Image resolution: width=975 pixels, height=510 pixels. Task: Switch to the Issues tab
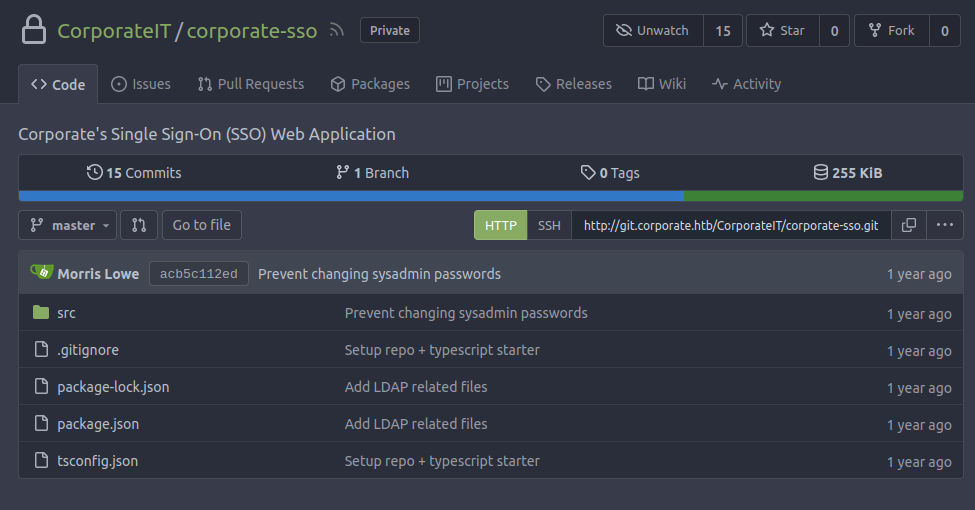point(141,84)
